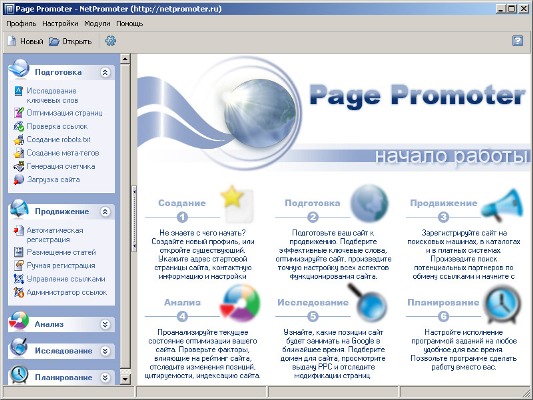Screen dimensions: 533x400
Task: Click the Загрузка сайта icon
Action: [19, 179]
